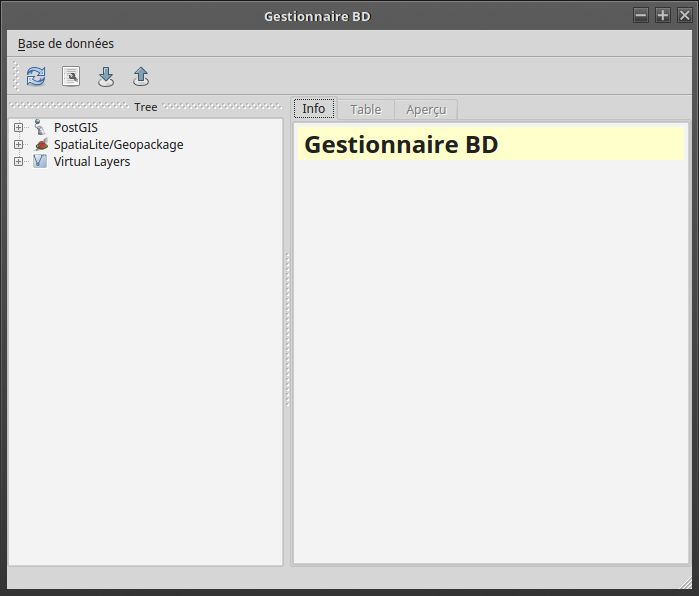Open the SQL window tool
The width and height of the screenshot is (699, 596).
pyautogui.click(x=71, y=76)
